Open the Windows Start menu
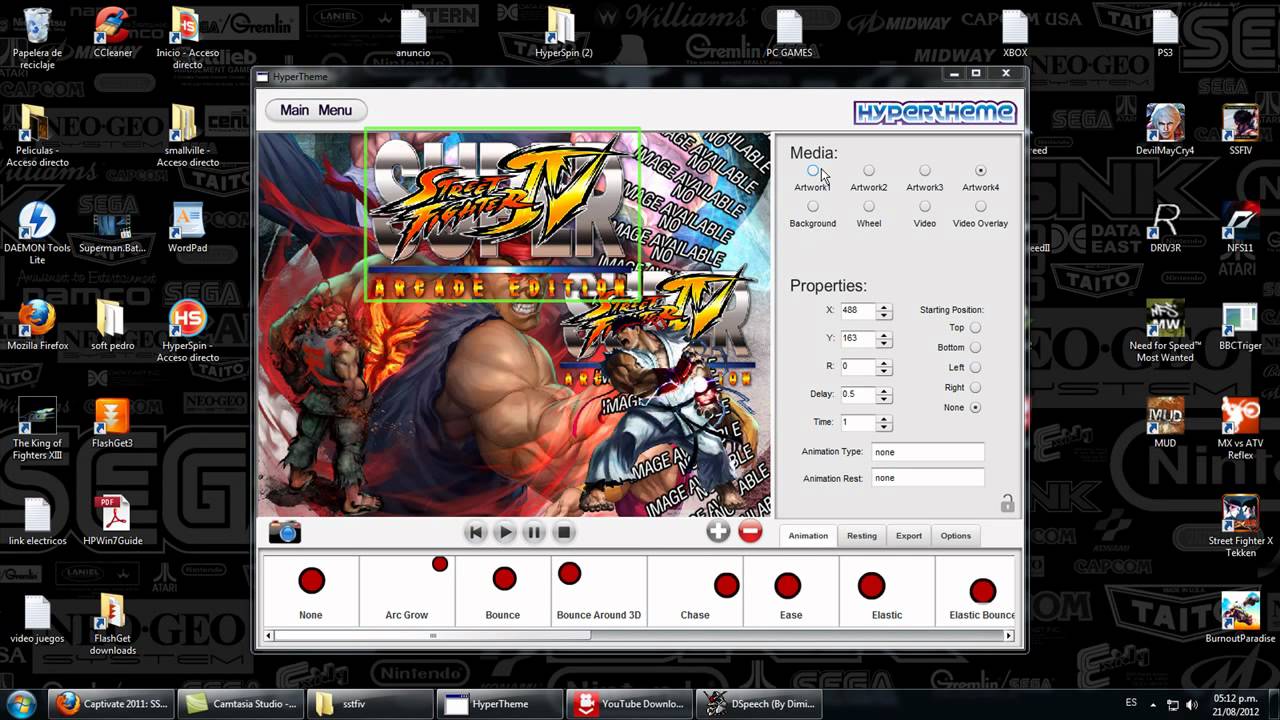 (21, 703)
